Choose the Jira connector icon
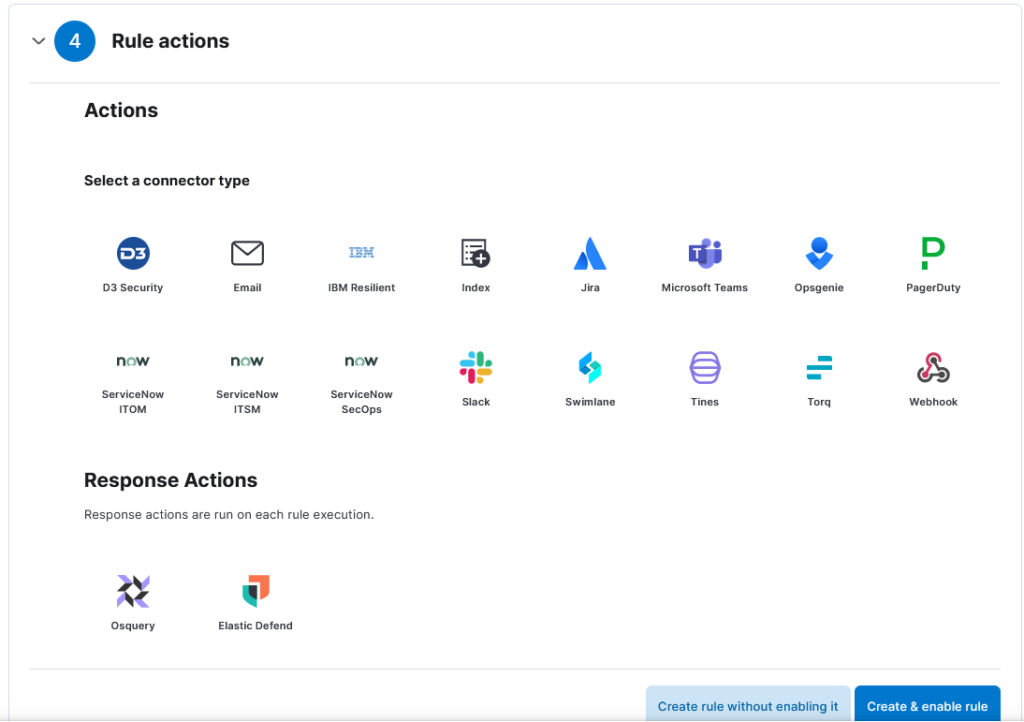Image resolution: width=1024 pixels, height=722 pixels. click(590, 253)
